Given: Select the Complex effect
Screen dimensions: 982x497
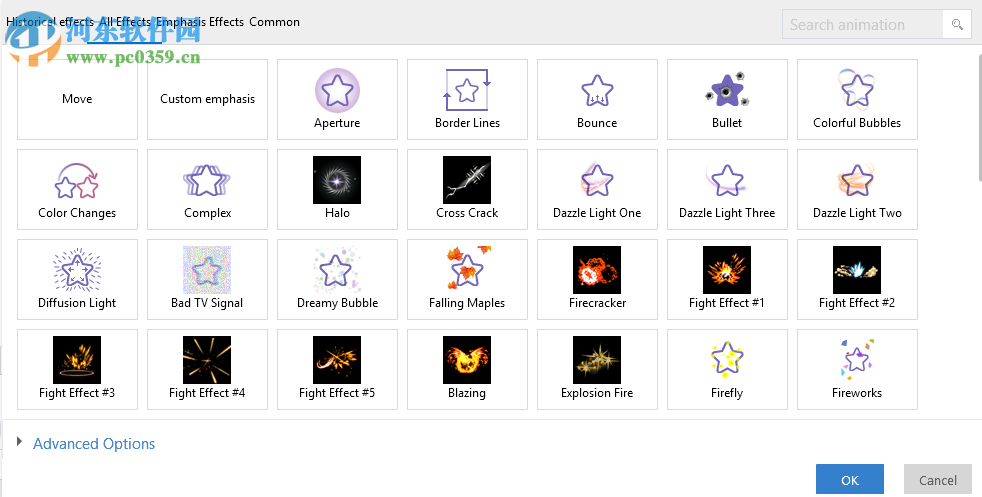Looking at the screenshot, I should [207, 190].
